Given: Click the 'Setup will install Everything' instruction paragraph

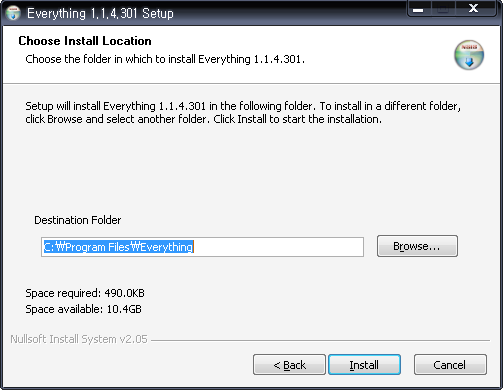Looking at the screenshot, I should [243, 113].
